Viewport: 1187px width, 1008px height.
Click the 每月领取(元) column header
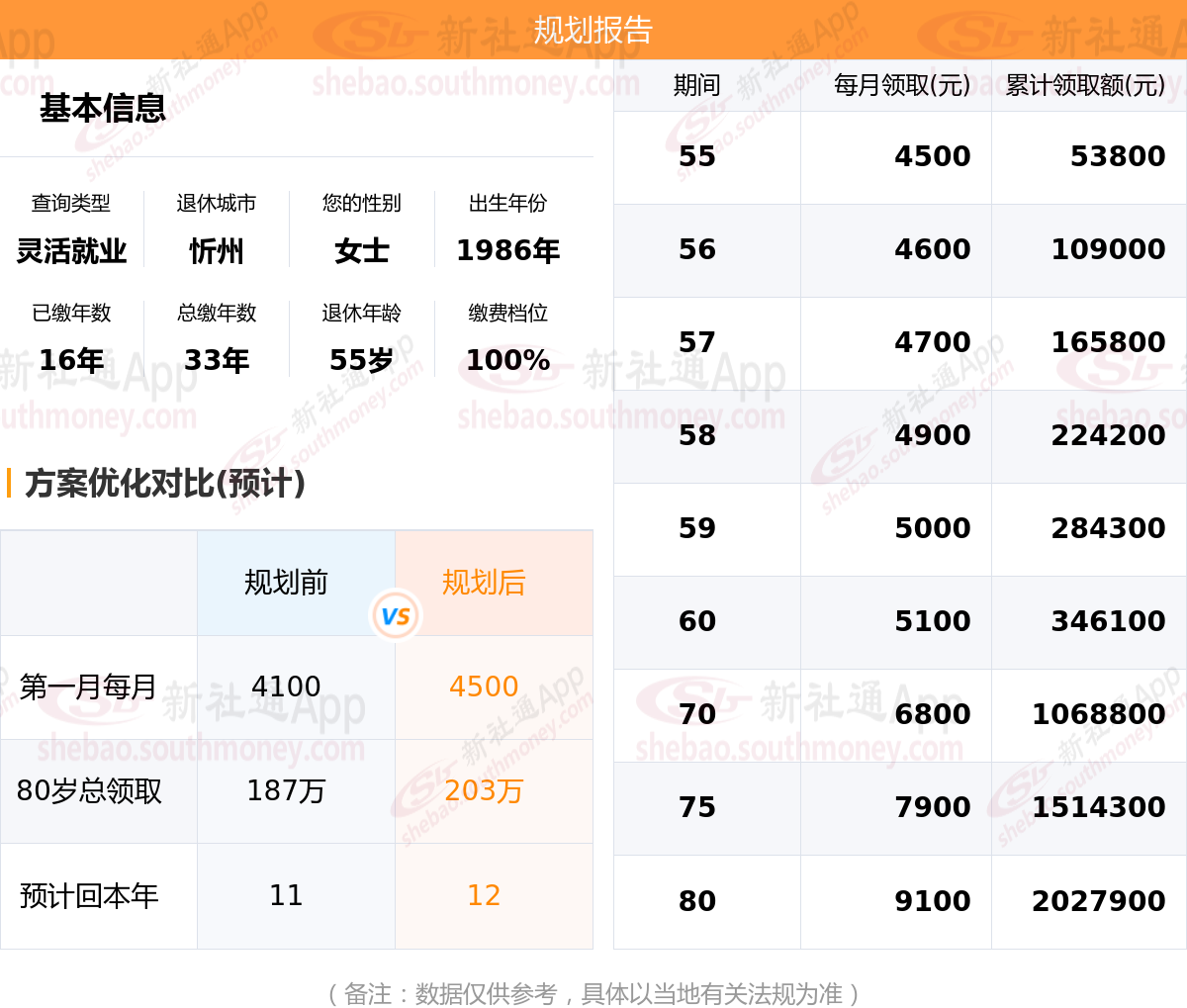click(902, 85)
